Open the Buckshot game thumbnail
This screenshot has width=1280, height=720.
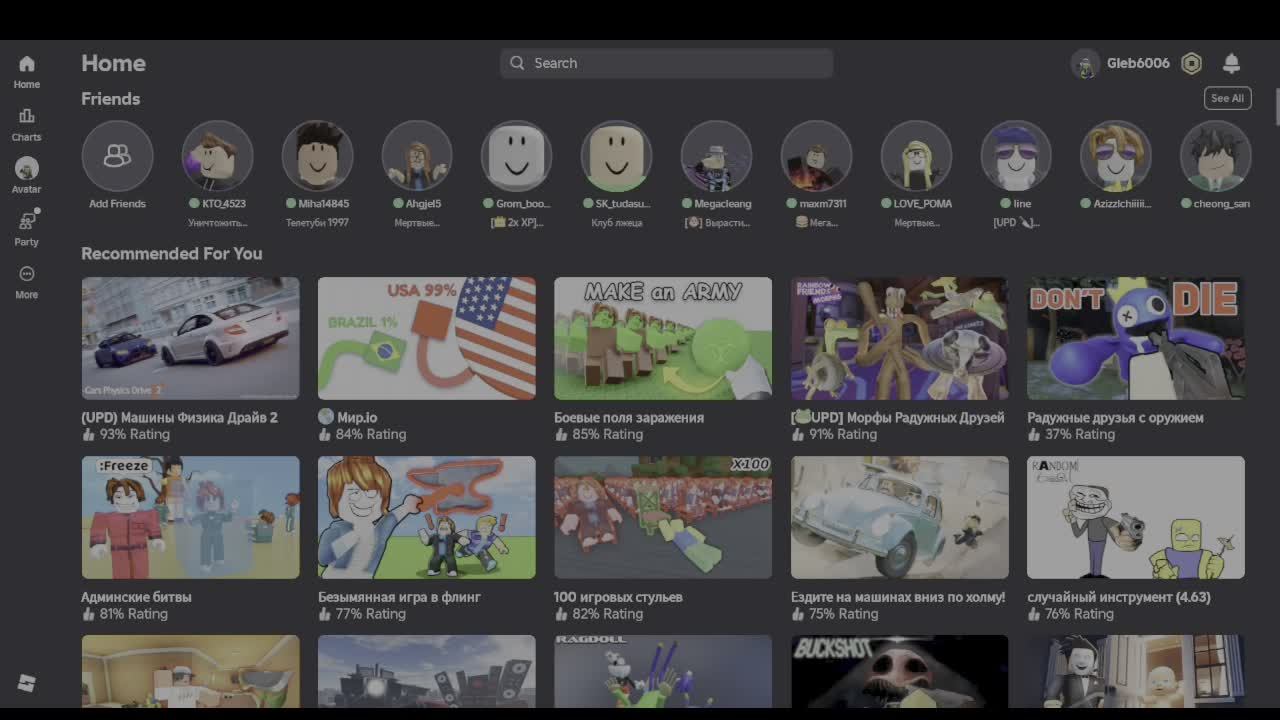tap(900, 672)
